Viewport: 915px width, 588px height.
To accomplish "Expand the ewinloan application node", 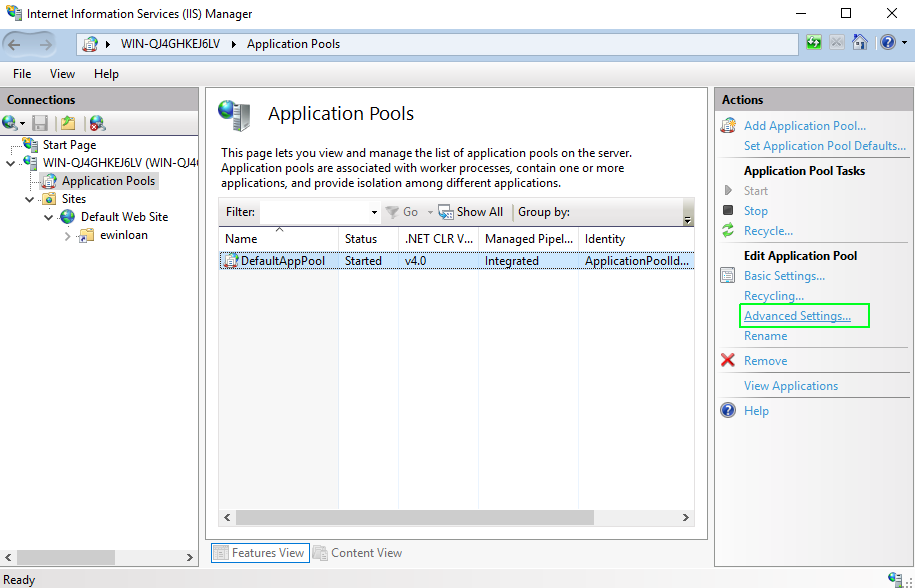I will click(68, 236).
